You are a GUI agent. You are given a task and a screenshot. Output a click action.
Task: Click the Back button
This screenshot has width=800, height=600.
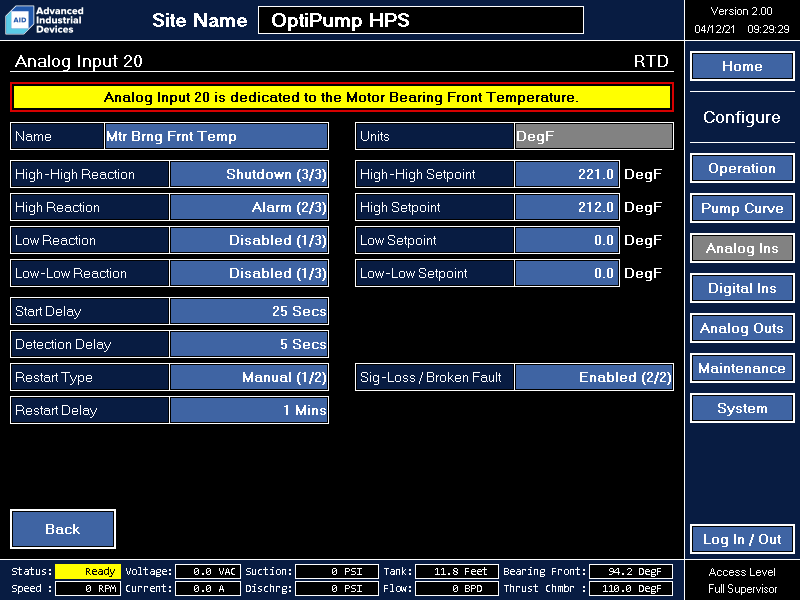tap(63, 529)
